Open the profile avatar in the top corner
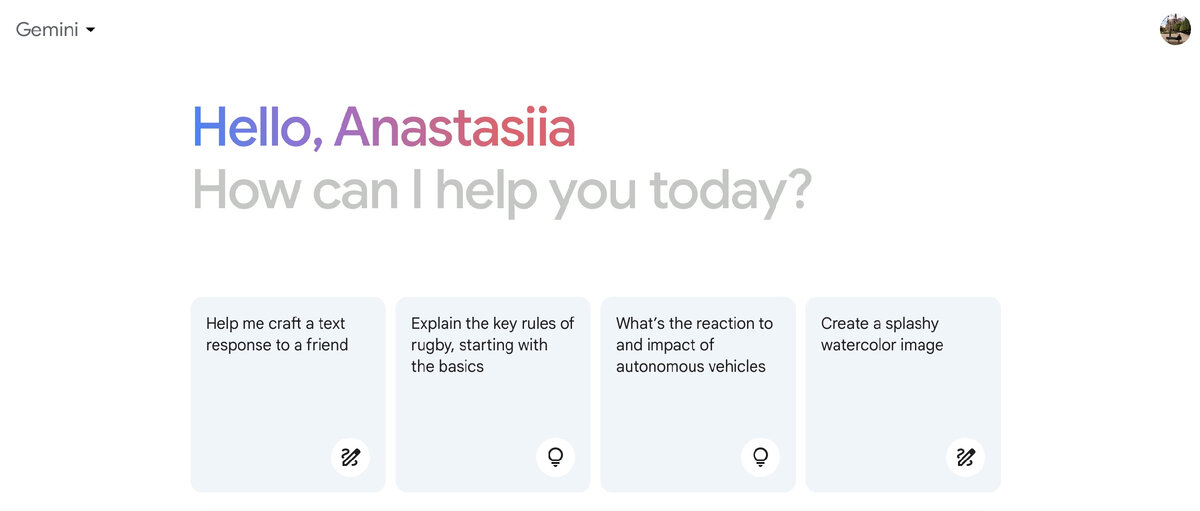The height and width of the screenshot is (511, 1200). tap(1175, 29)
